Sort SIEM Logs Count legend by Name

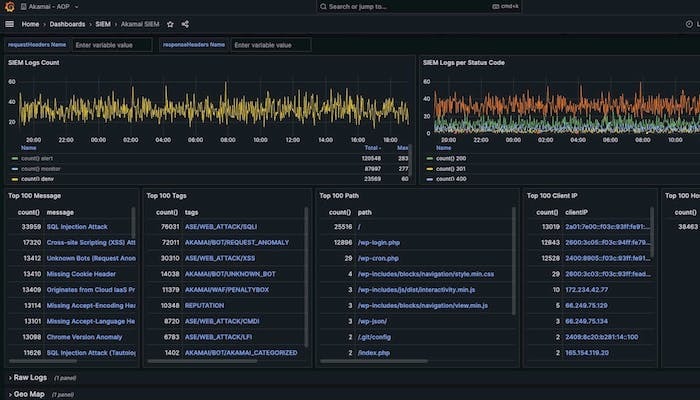29,148
